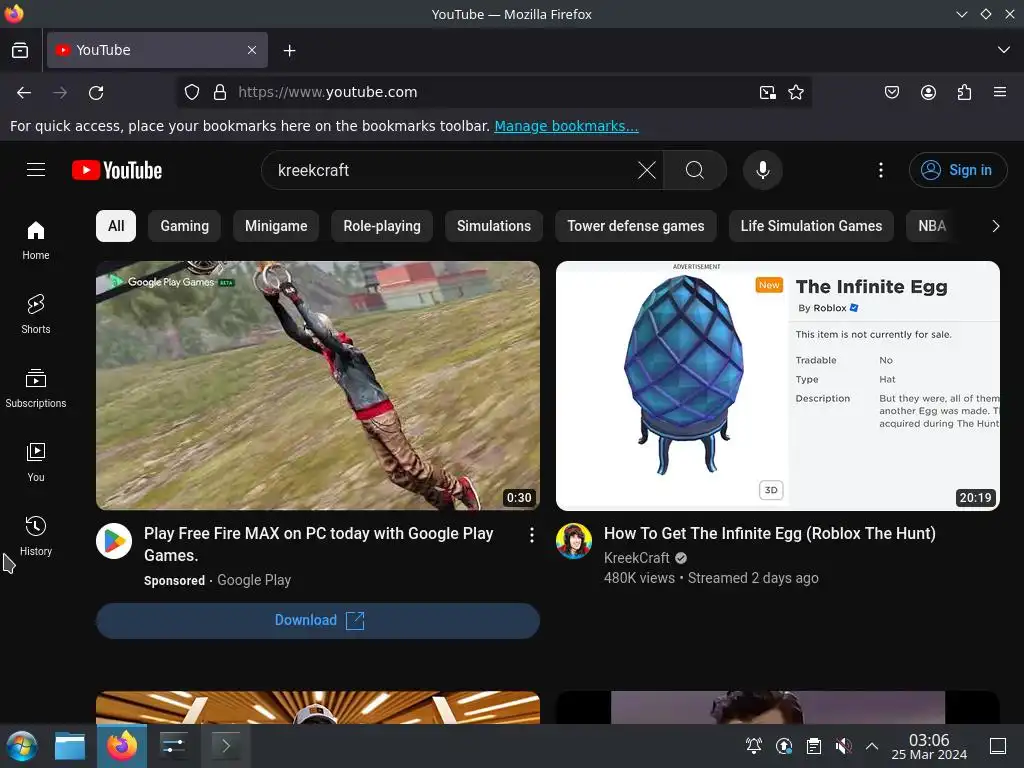Open Shorts from sidebar
This screenshot has height=768, width=1024.
(x=36, y=314)
